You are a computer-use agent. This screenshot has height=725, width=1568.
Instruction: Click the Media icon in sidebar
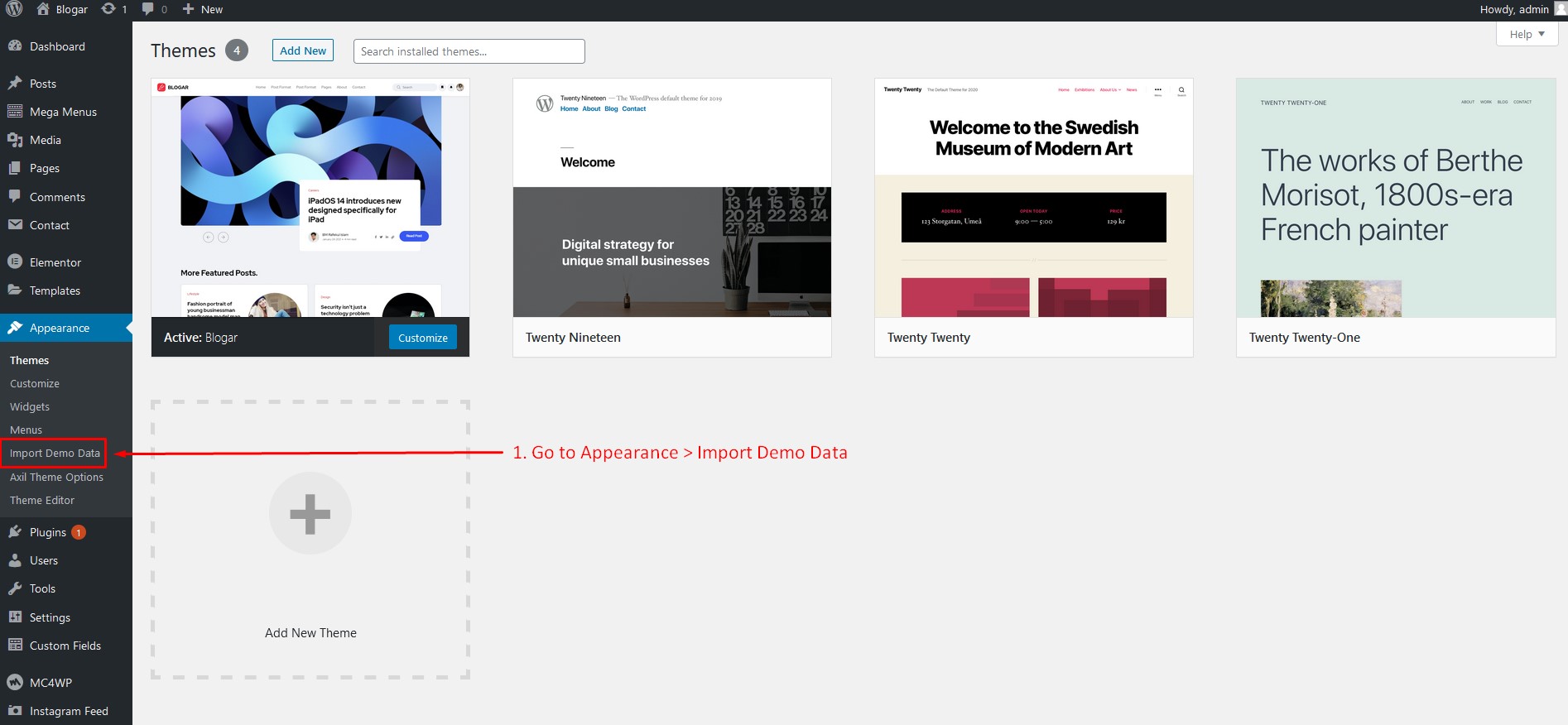click(x=15, y=140)
